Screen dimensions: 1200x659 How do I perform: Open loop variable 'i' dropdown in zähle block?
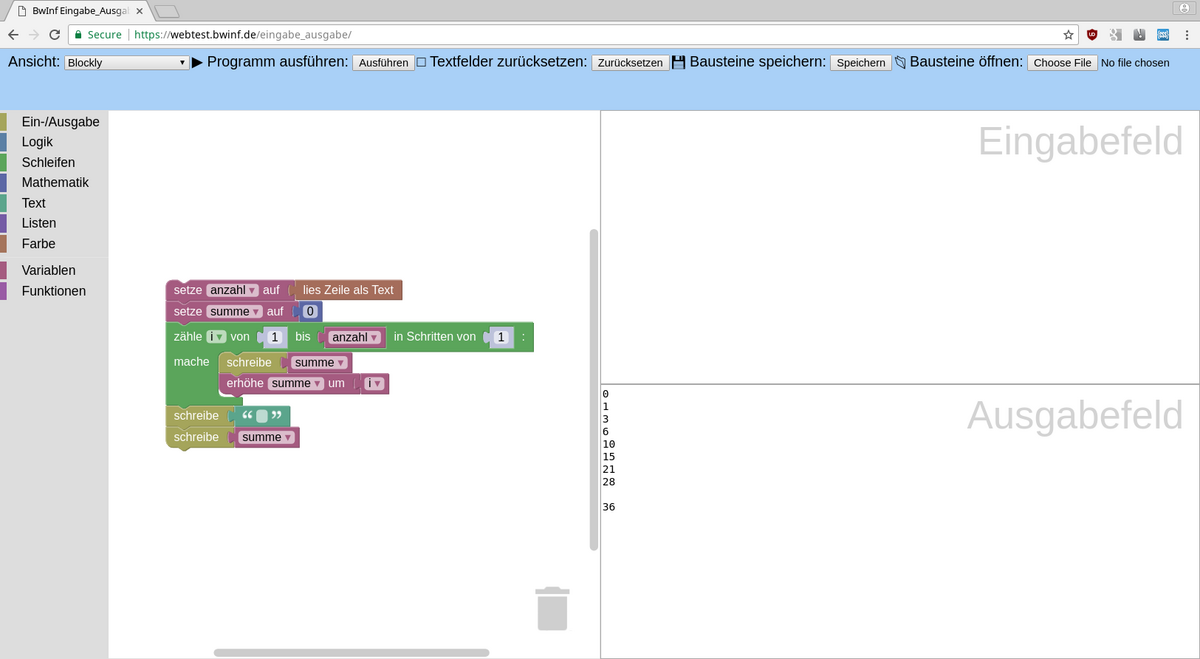216,337
